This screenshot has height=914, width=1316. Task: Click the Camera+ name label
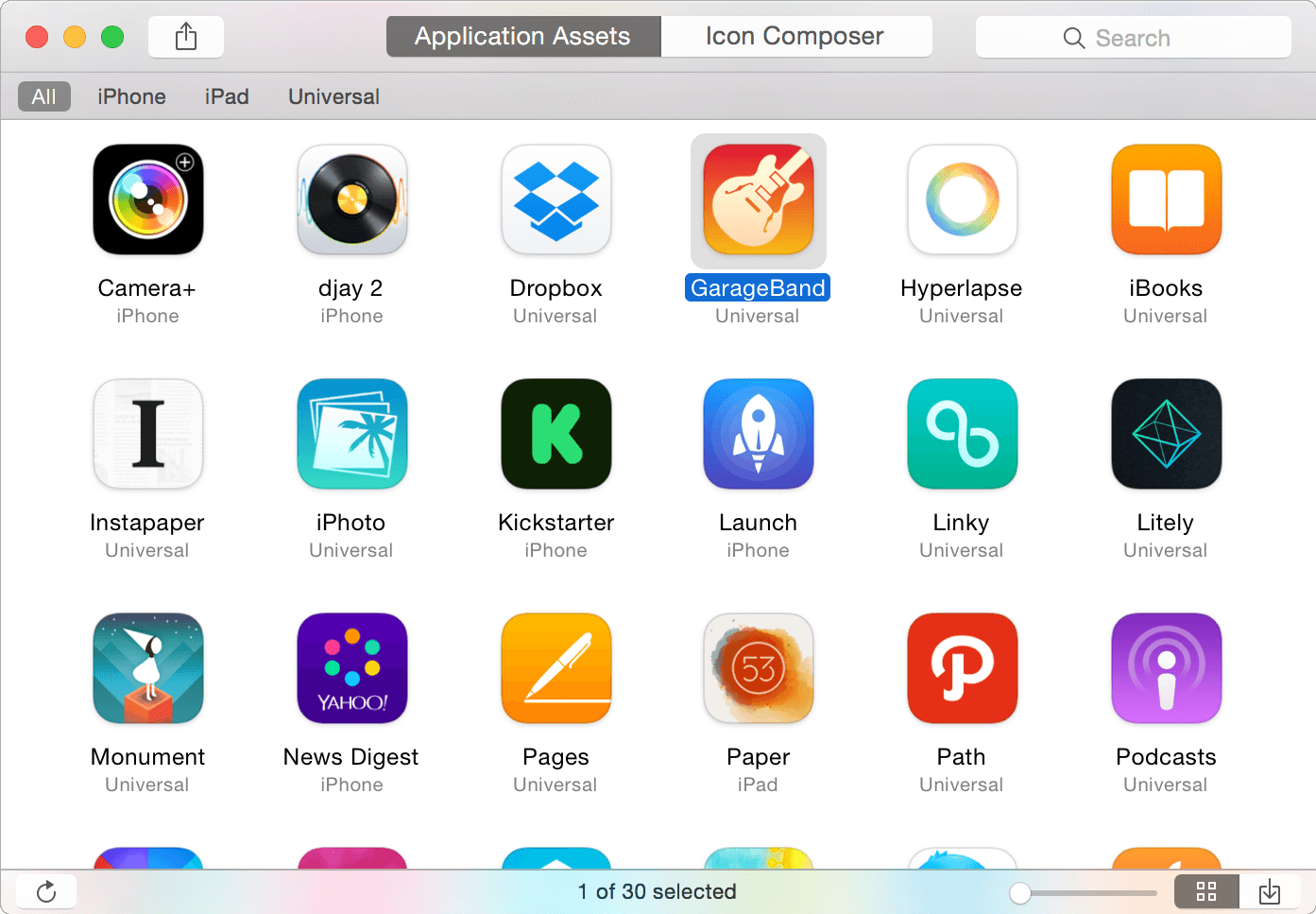(147, 288)
